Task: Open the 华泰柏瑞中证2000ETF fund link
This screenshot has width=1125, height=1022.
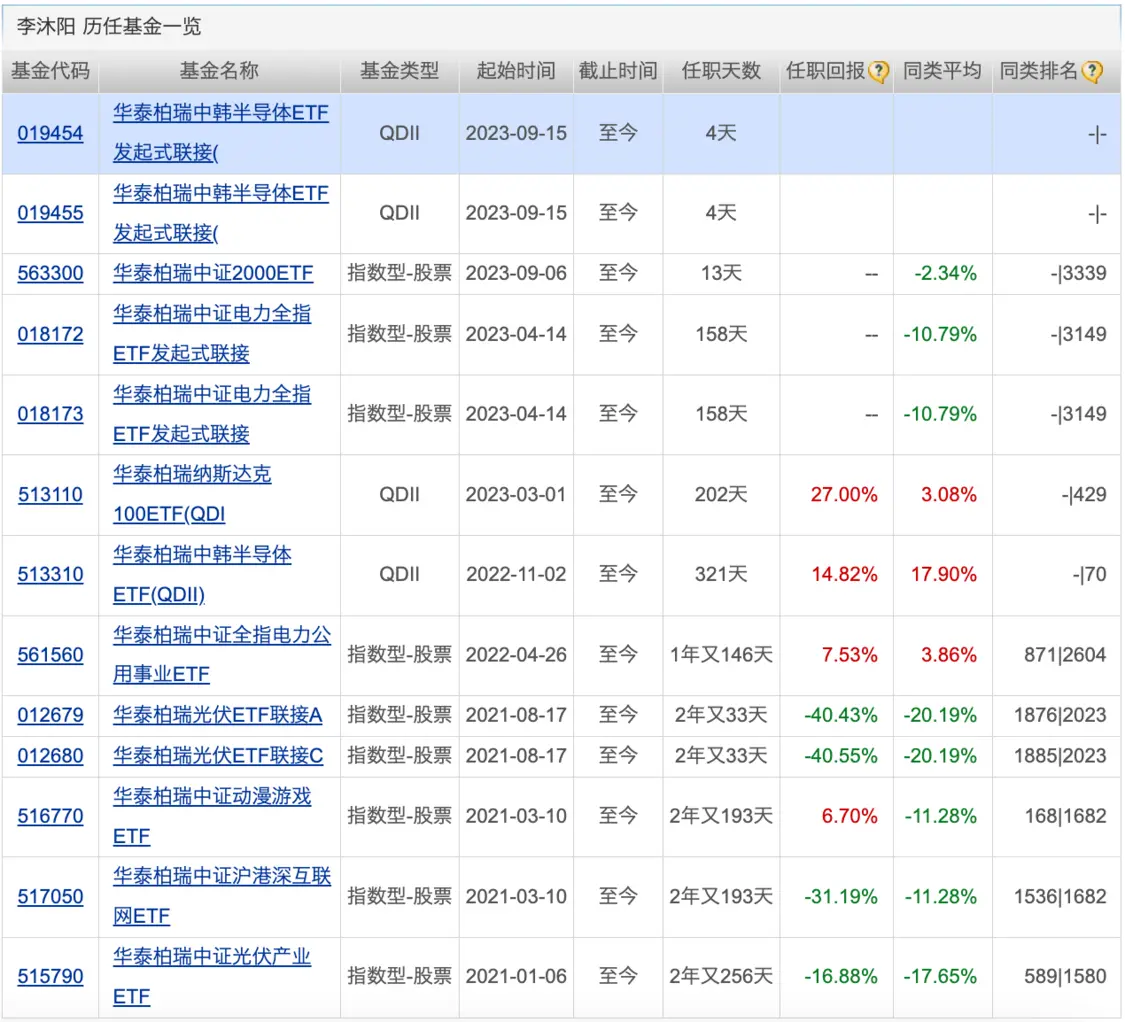Action: [213, 273]
